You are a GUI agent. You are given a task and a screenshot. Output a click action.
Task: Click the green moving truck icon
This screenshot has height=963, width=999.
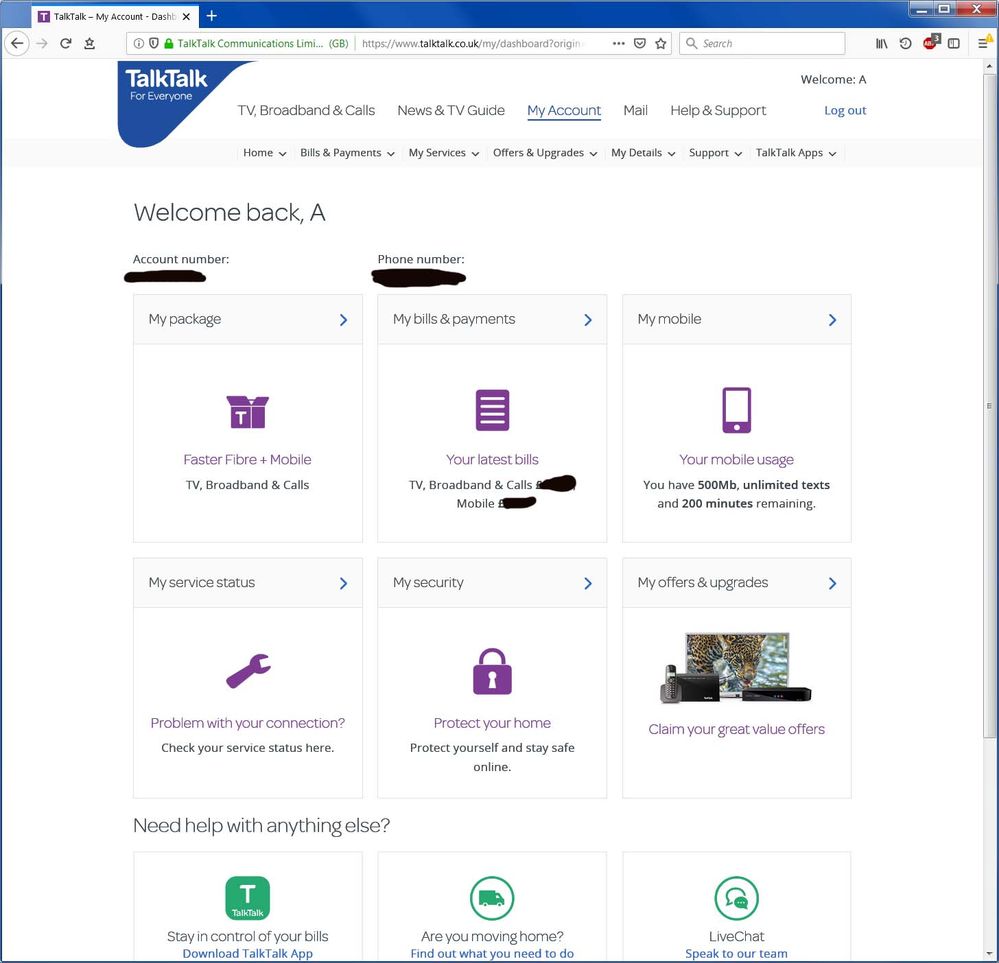click(492, 897)
